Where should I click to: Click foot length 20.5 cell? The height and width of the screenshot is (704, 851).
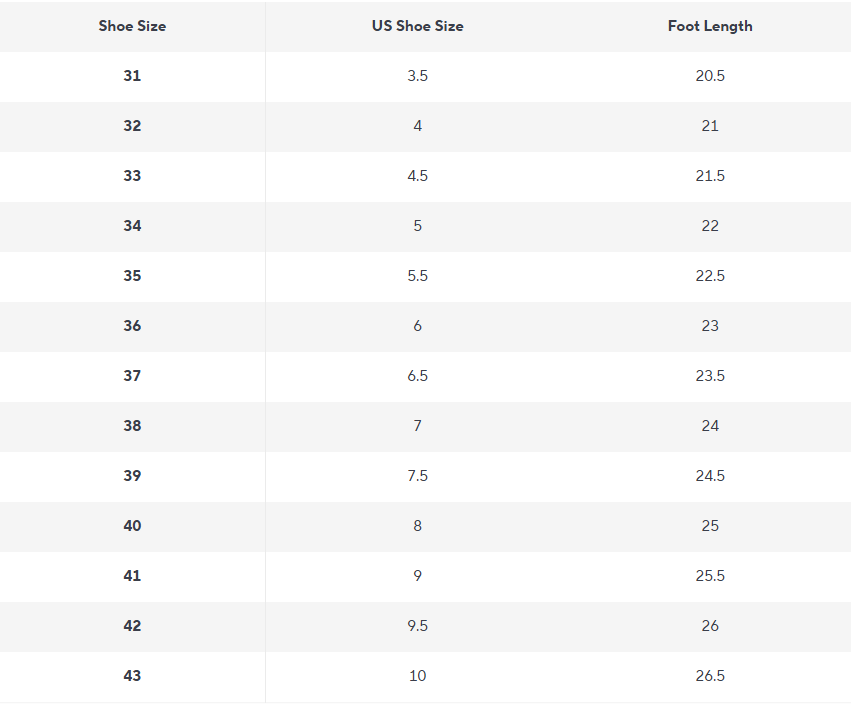tap(710, 76)
